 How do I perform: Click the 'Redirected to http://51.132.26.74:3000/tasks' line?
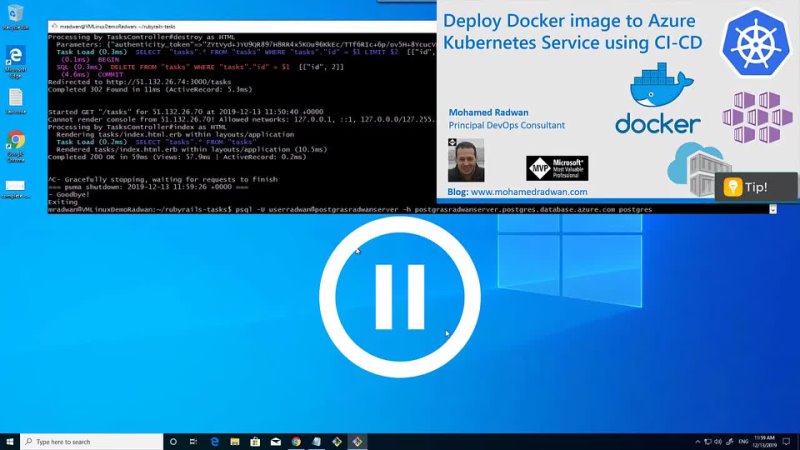click(x=139, y=82)
